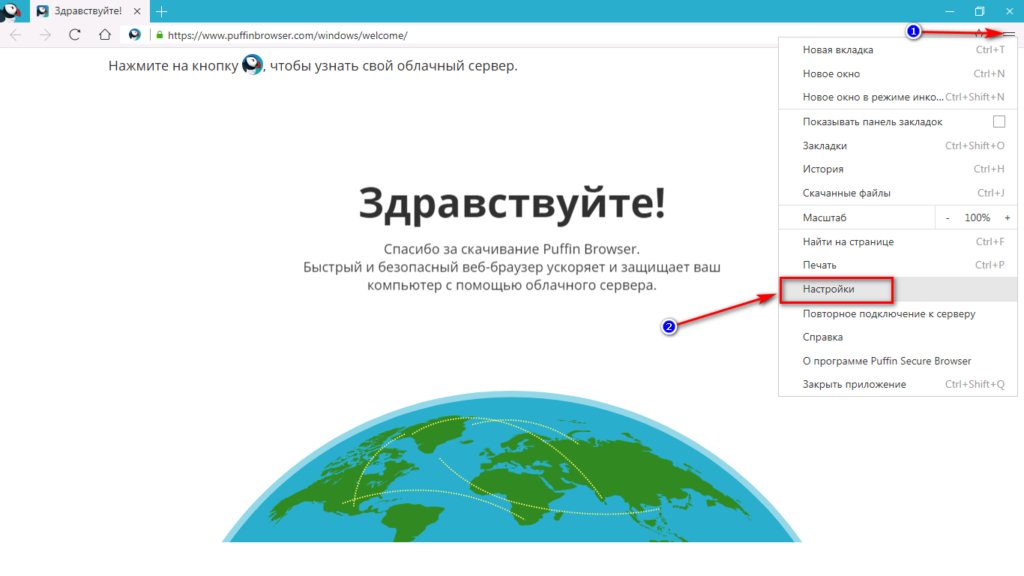Click the Puffin button in the page text
The image size is (1024, 576).
tap(252, 65)
